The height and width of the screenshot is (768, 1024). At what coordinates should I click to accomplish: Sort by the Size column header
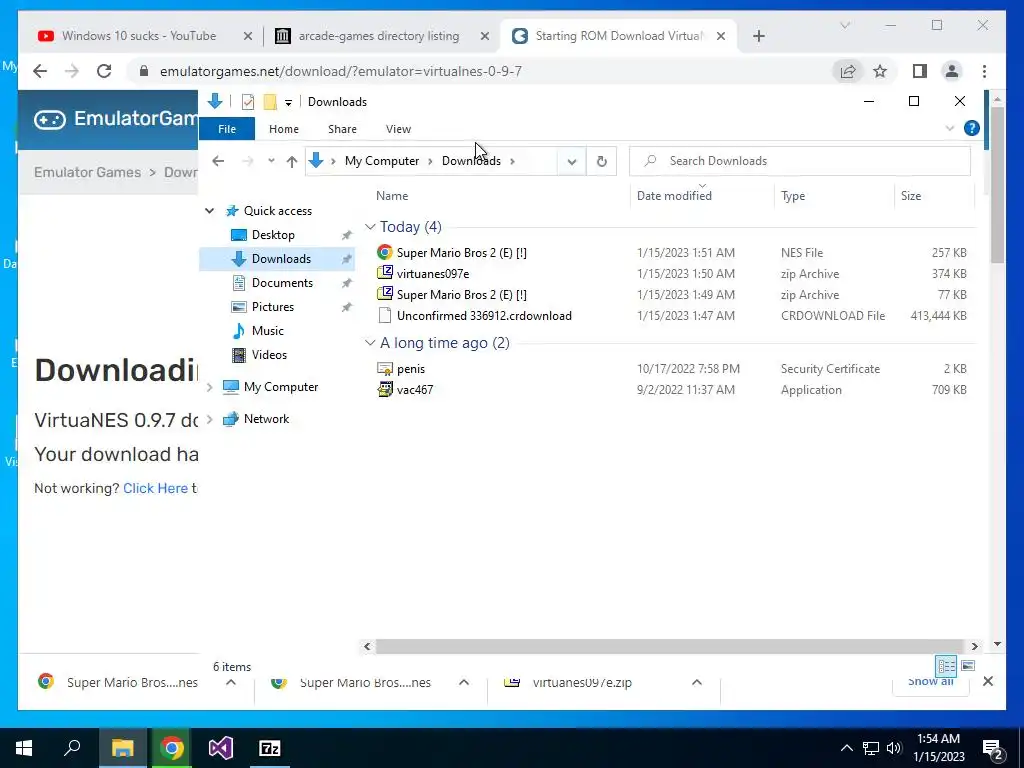pos(911,196)
